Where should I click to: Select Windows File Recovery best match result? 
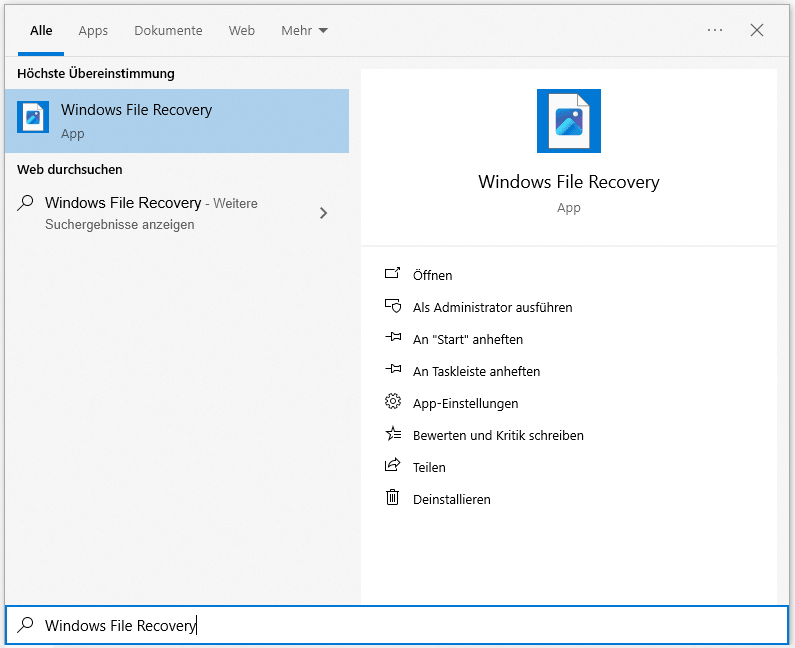(177, 121)
